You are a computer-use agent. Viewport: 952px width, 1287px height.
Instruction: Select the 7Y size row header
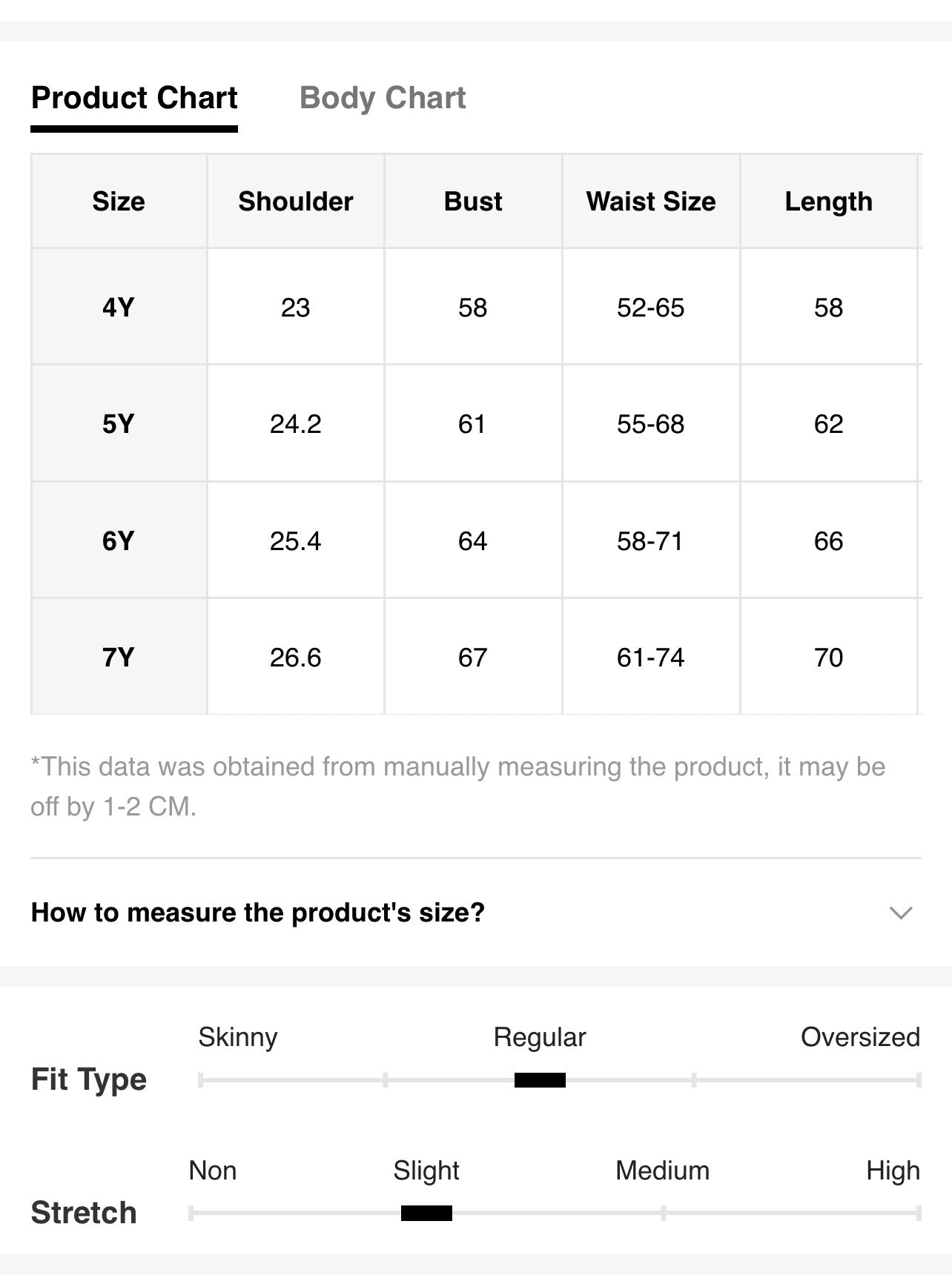[119, 657]
